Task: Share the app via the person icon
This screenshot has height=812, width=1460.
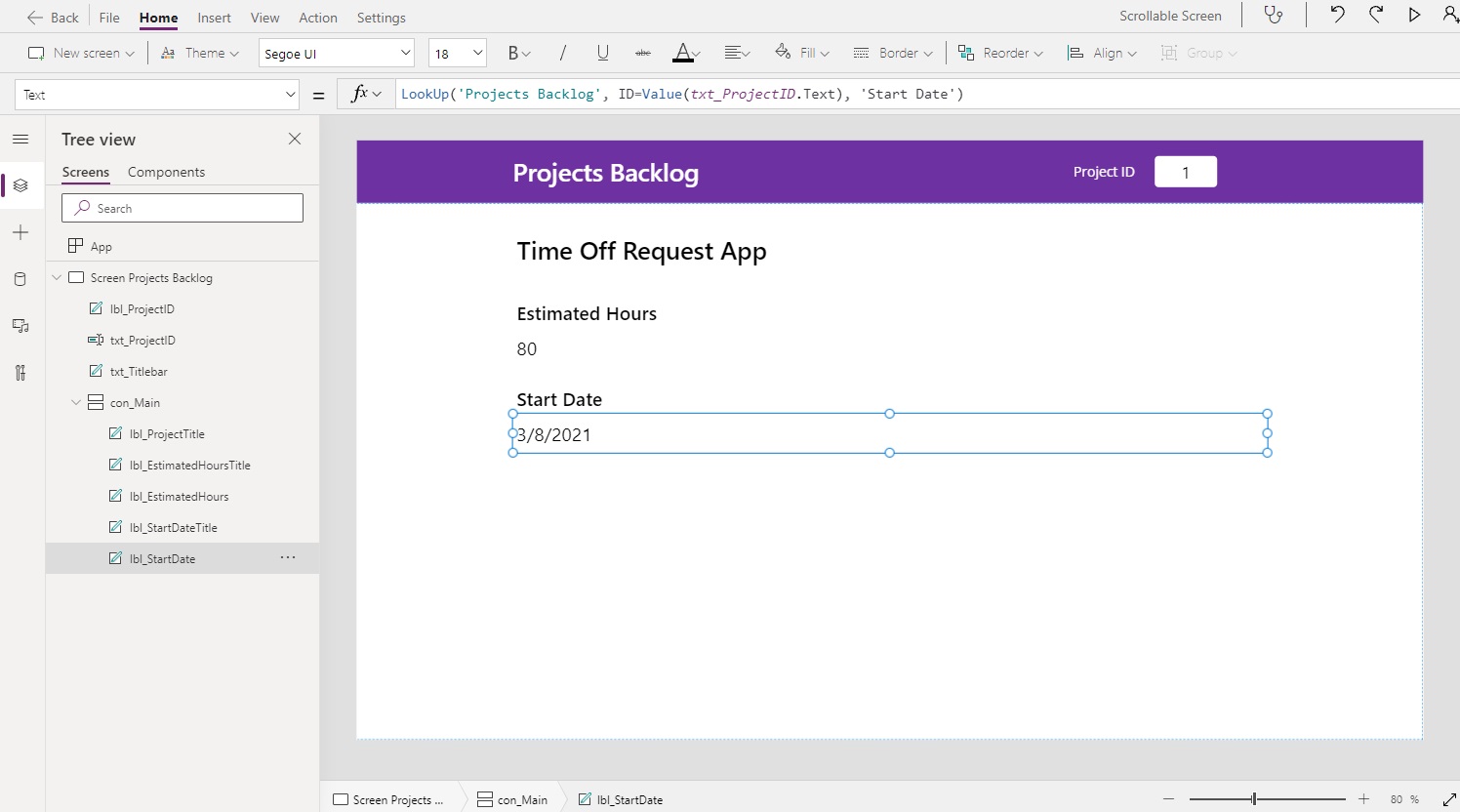Action: coord(1448,15)
